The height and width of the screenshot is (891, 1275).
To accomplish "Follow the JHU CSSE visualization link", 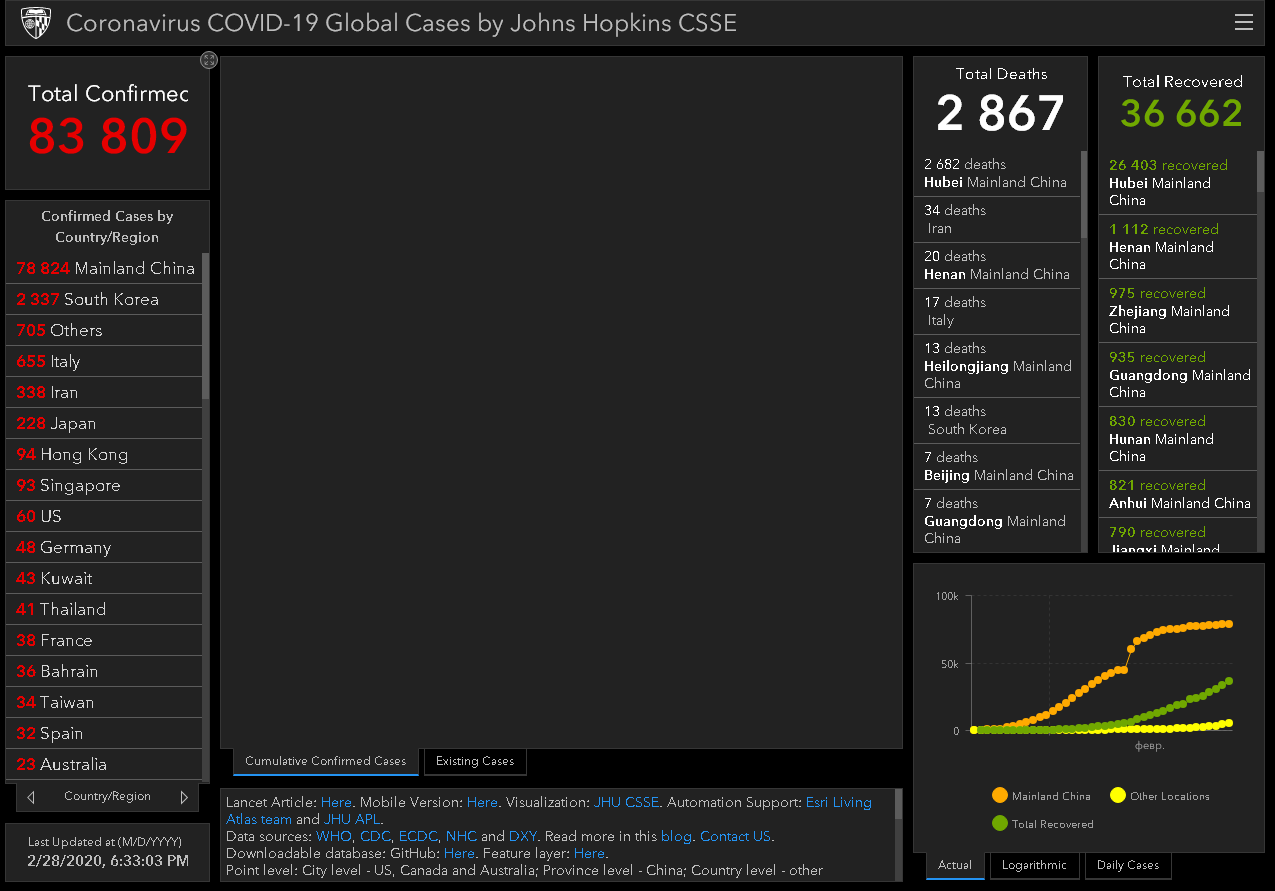I will 627,802.
